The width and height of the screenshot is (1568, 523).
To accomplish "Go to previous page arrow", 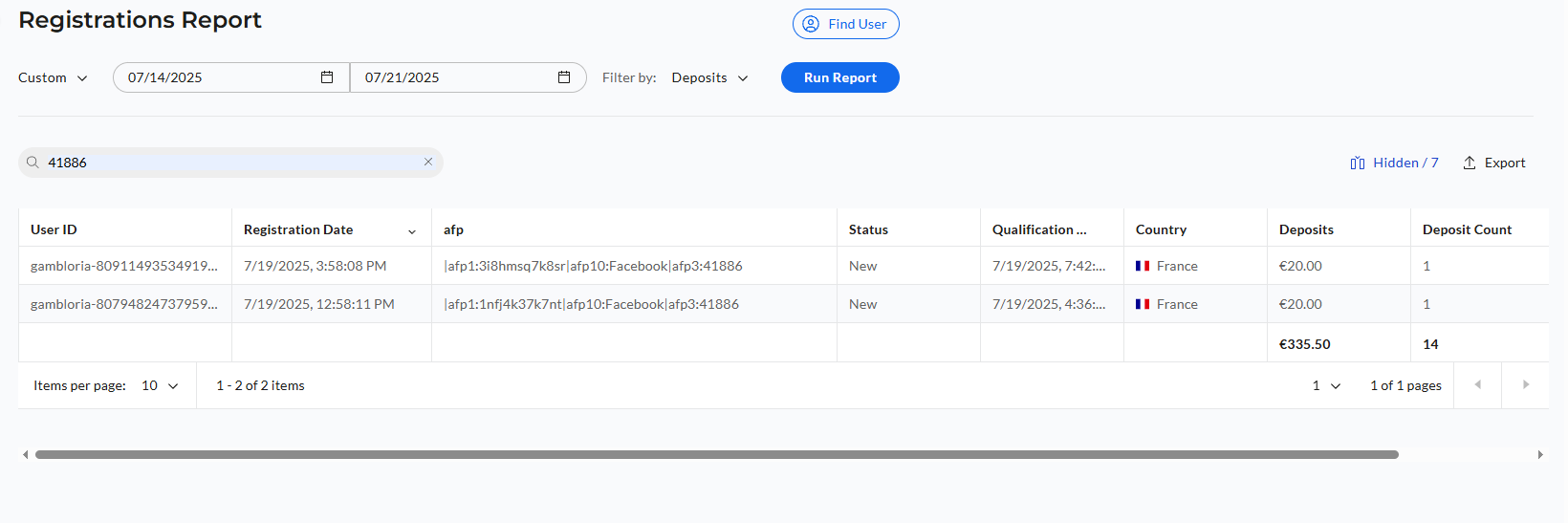I will click(x=1477, y=384).
